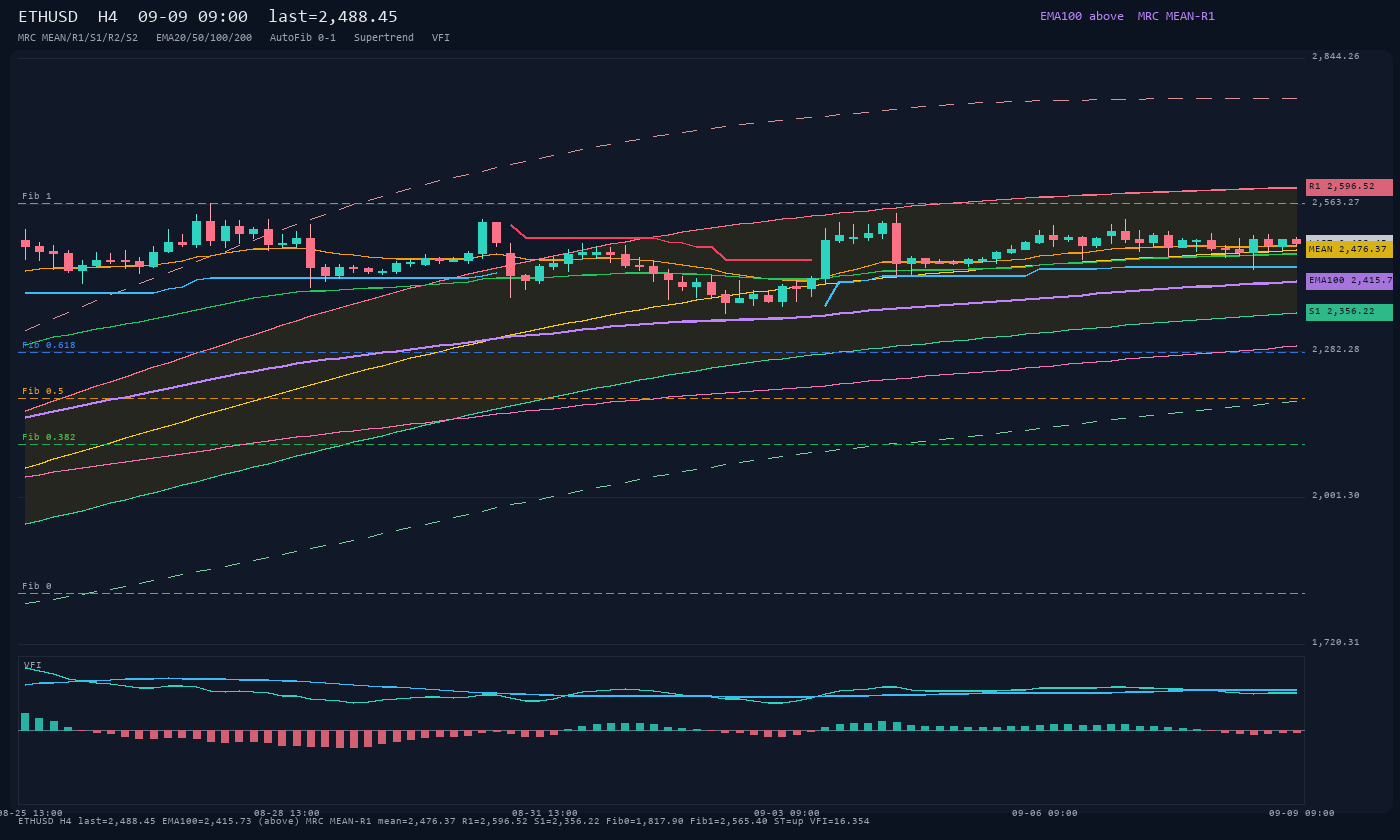Viewport: 1400px width, 840px height.
Task: Click the 'VFI' entry in the indicator legend
Action: [x=441, y=38]
